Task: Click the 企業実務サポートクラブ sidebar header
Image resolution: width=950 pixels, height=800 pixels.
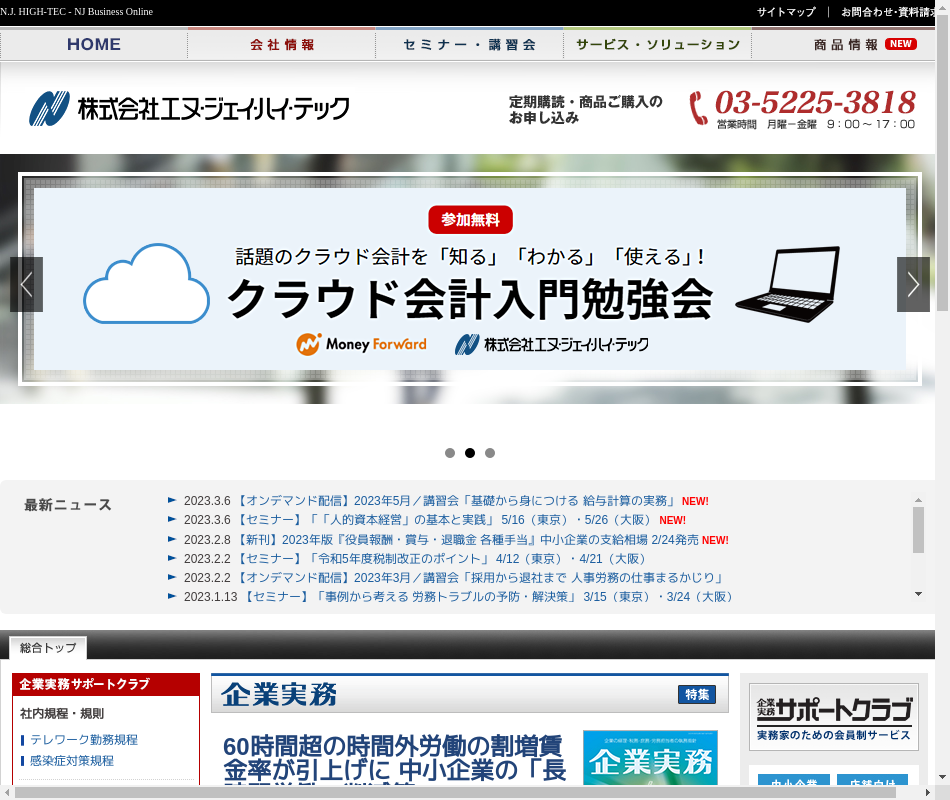Action: [x=106, y=684]
